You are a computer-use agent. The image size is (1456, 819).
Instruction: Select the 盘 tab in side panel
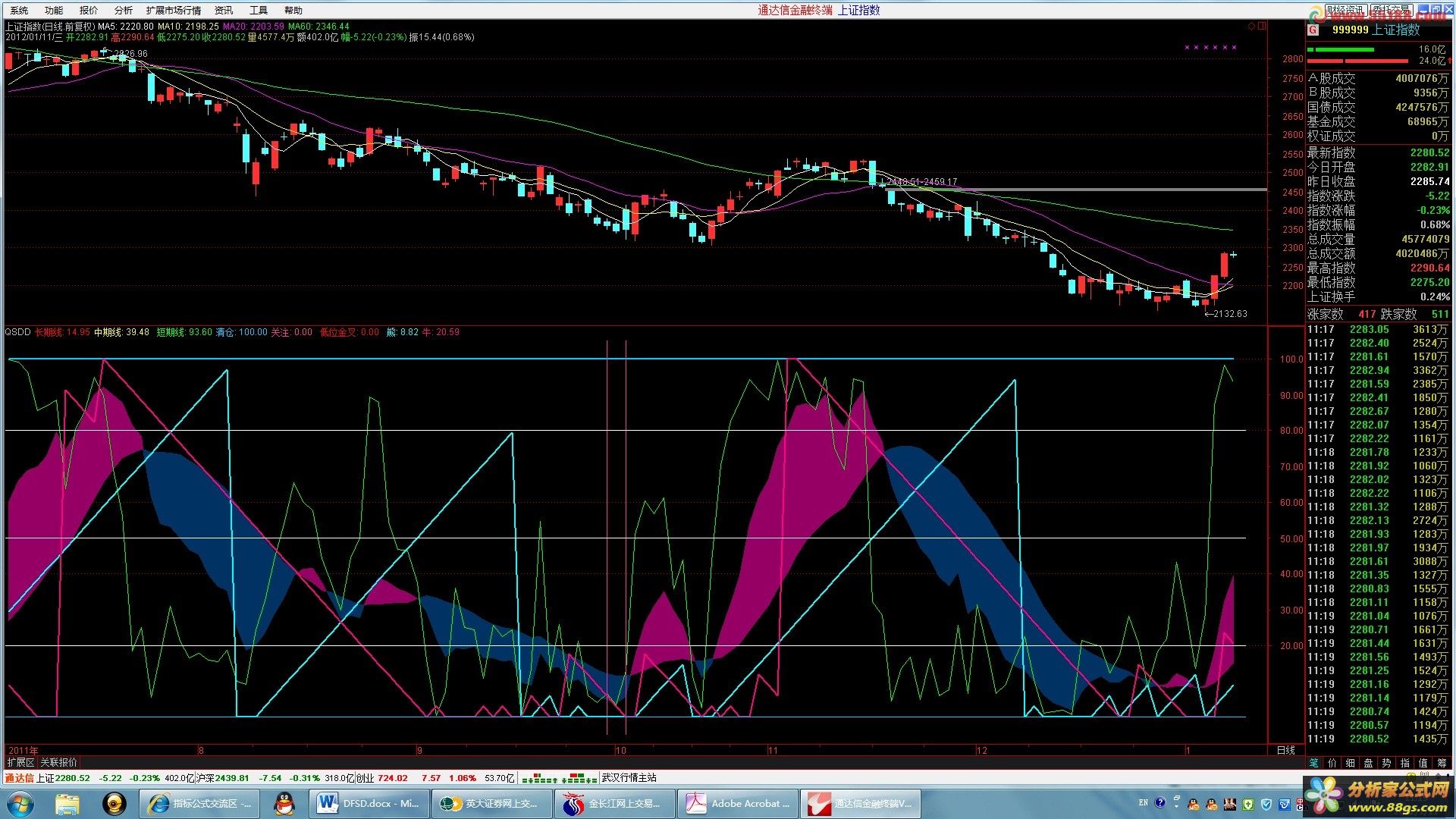[1368, 763]
